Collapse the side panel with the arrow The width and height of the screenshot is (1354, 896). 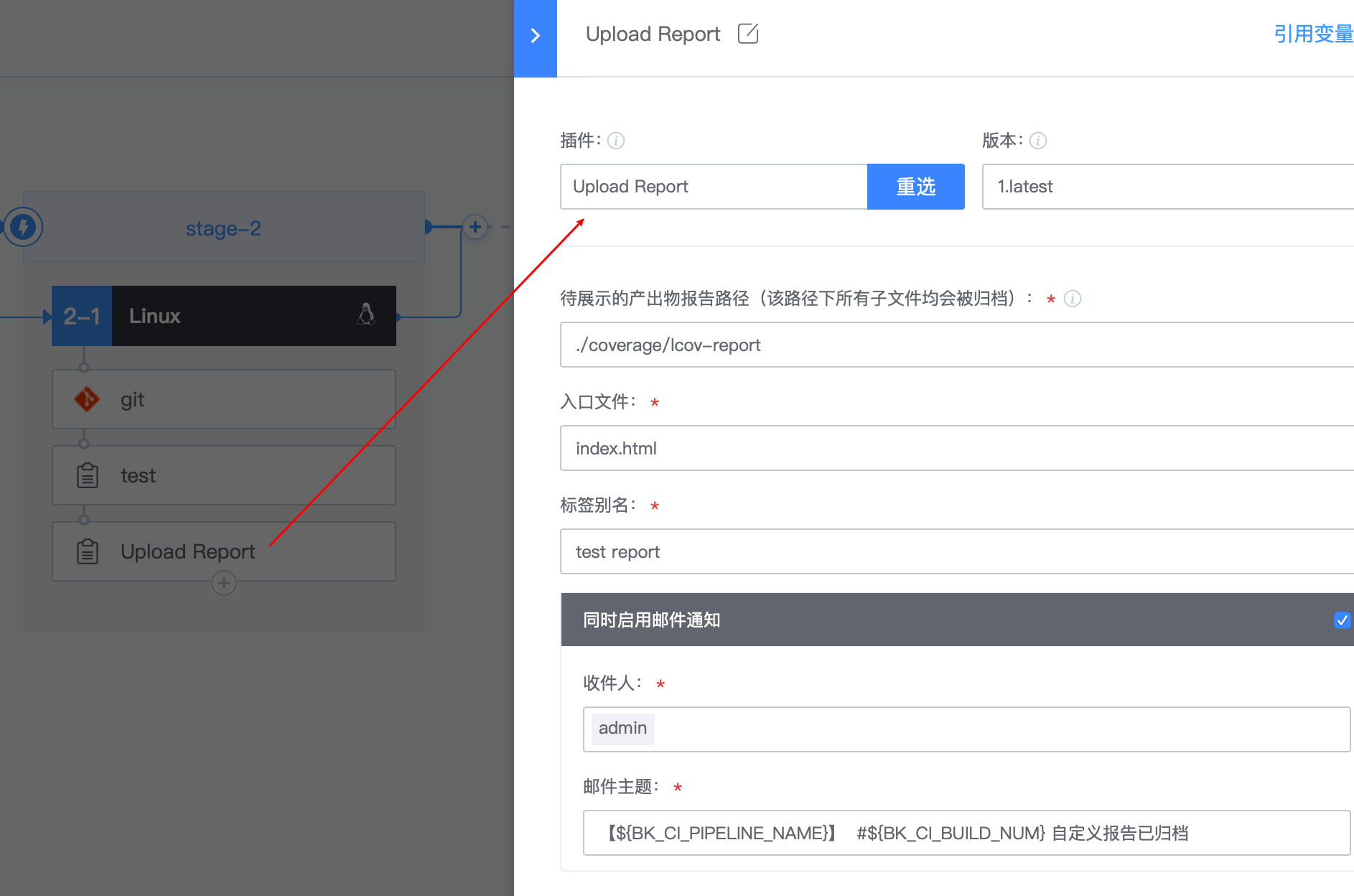click(x=535, y=36)
